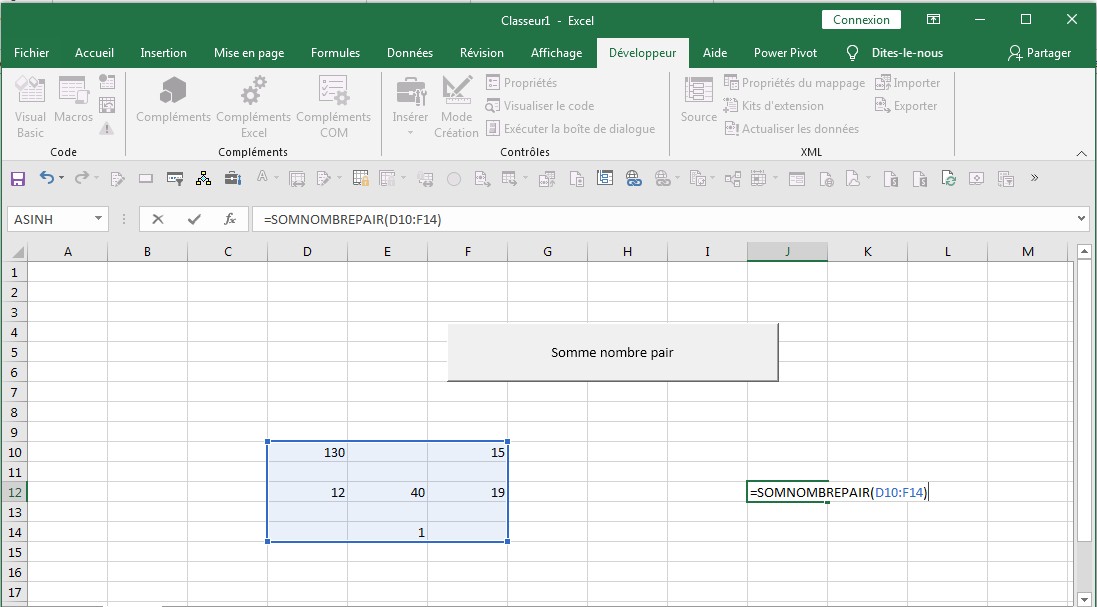Open the Visual Basic editor
The image size is (1097, 607).
point(30,105)
